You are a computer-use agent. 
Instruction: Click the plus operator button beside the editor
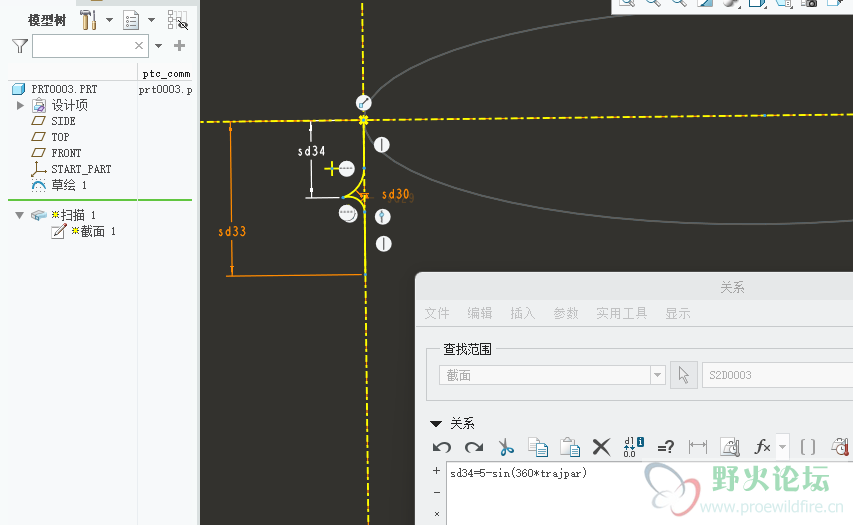coord(436,471)
